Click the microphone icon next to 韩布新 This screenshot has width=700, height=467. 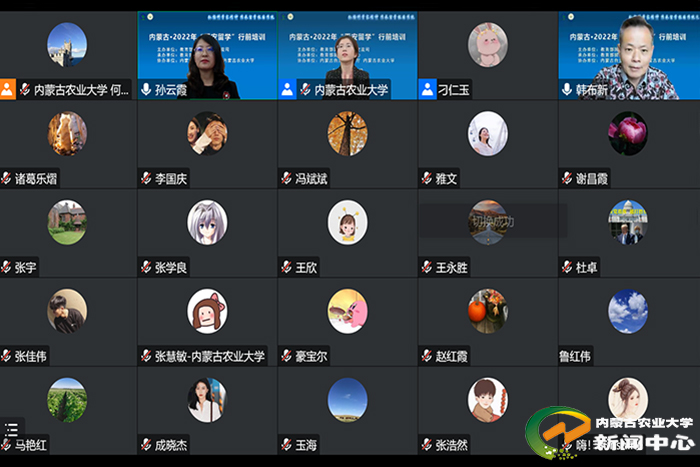point(567,89)
